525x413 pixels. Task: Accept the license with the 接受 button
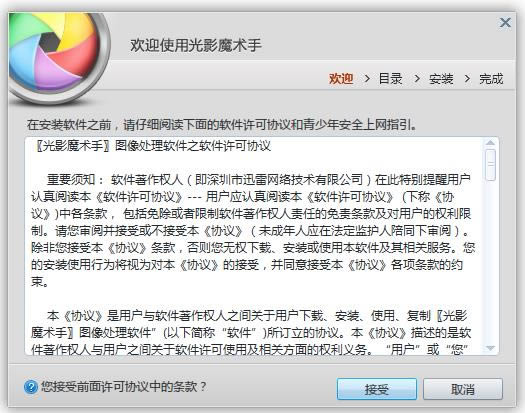pos(377,389)
